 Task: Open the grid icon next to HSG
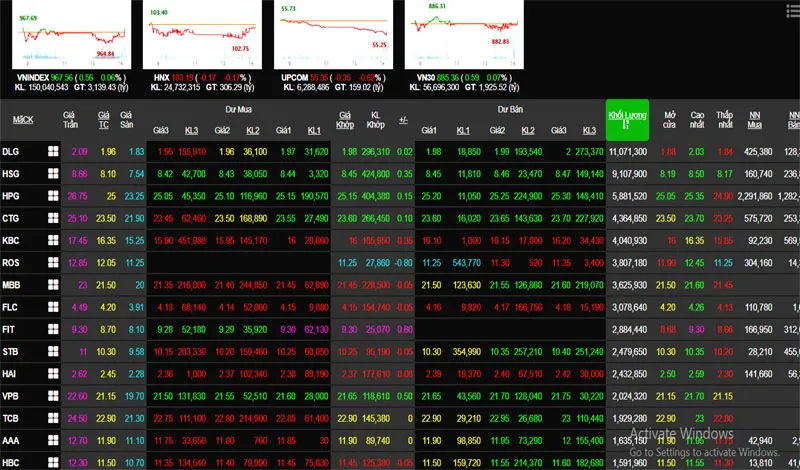click(53, 174)
